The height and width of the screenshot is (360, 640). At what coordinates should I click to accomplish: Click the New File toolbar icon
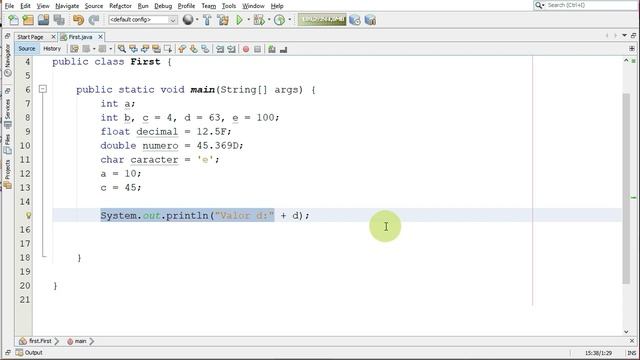[x=13, y=20]
